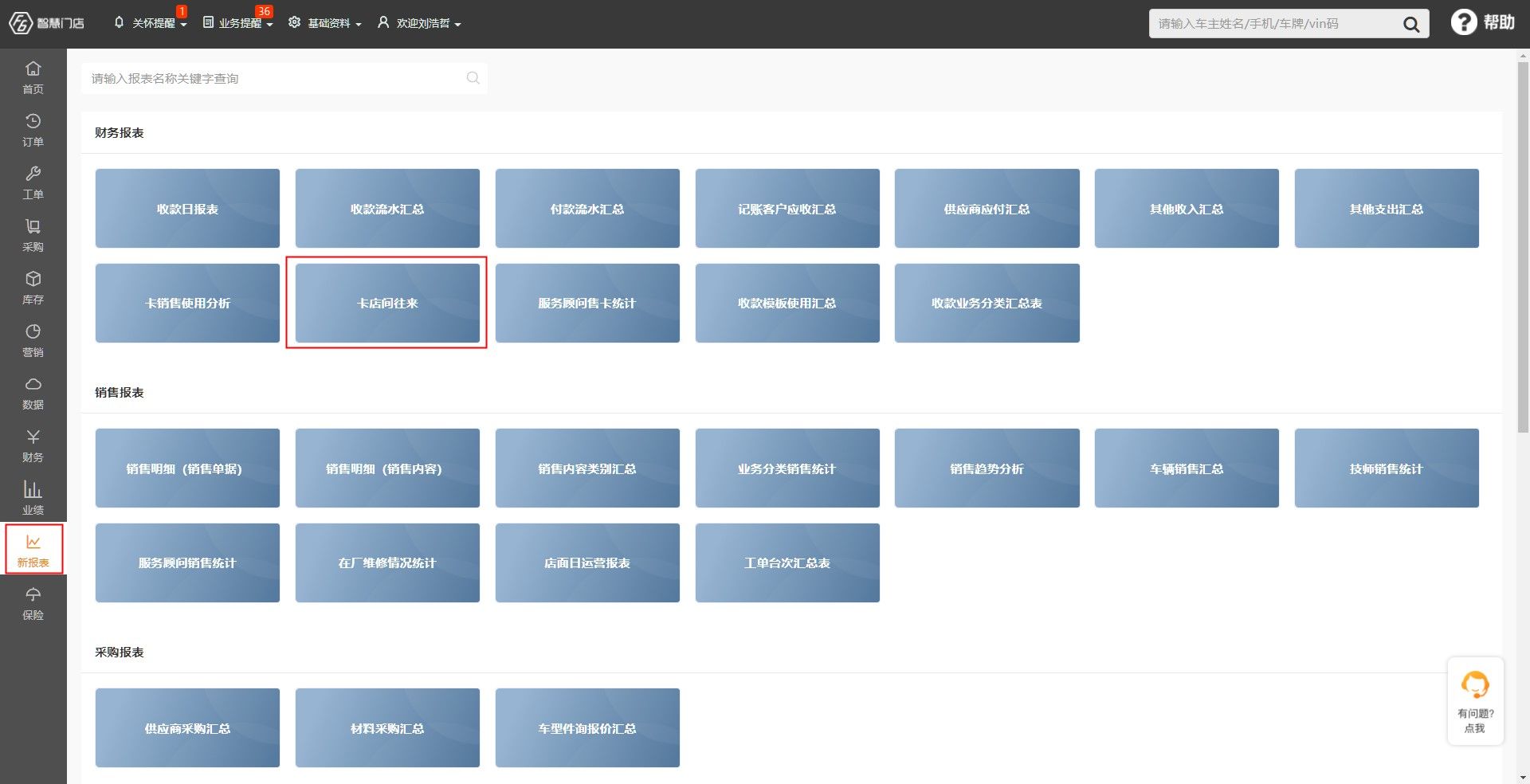This screenshot has height=784, width=1530.
Task: Click the scrollbar up arrow
Action: point(1523,55)
